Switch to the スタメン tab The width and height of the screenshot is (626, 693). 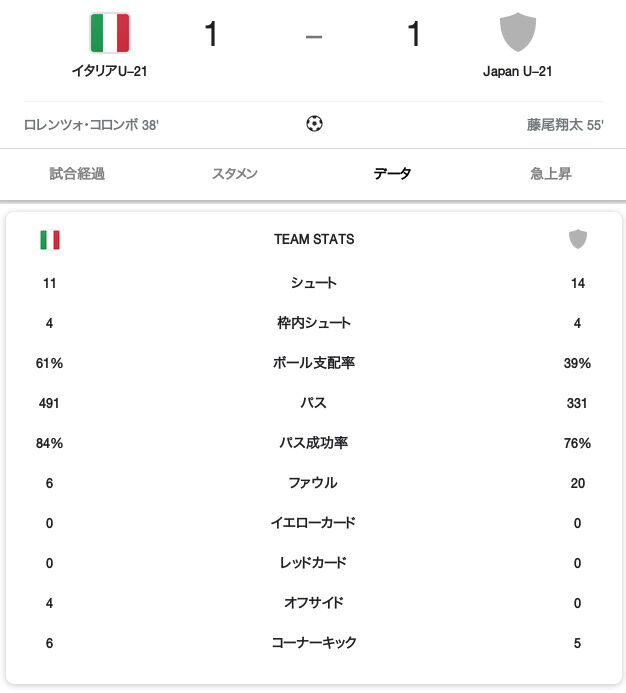point(235,174)
